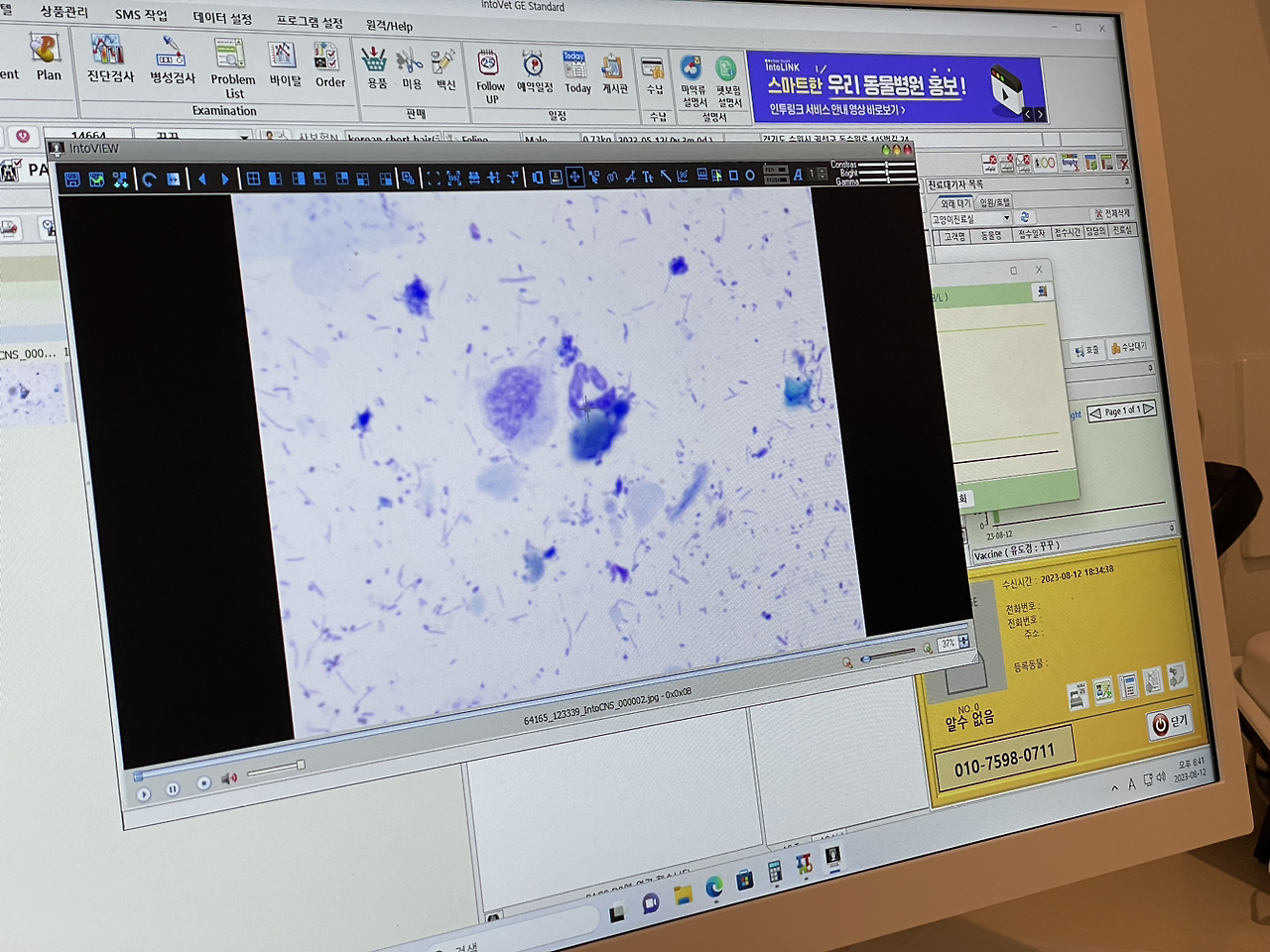Open the Today schedule icon

pos(576,73)
